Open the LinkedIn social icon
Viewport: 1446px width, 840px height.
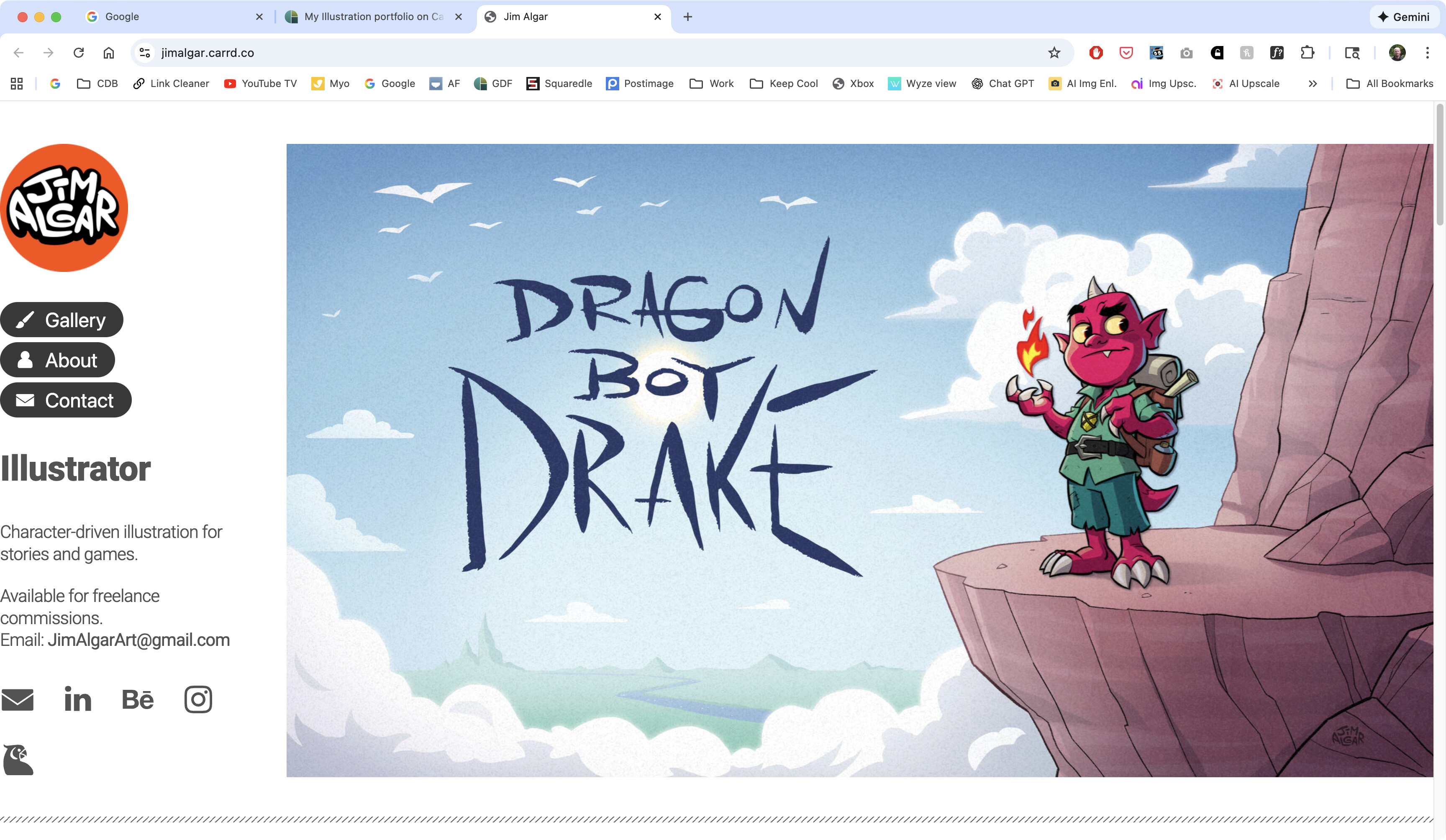click(x=77, y=699)
